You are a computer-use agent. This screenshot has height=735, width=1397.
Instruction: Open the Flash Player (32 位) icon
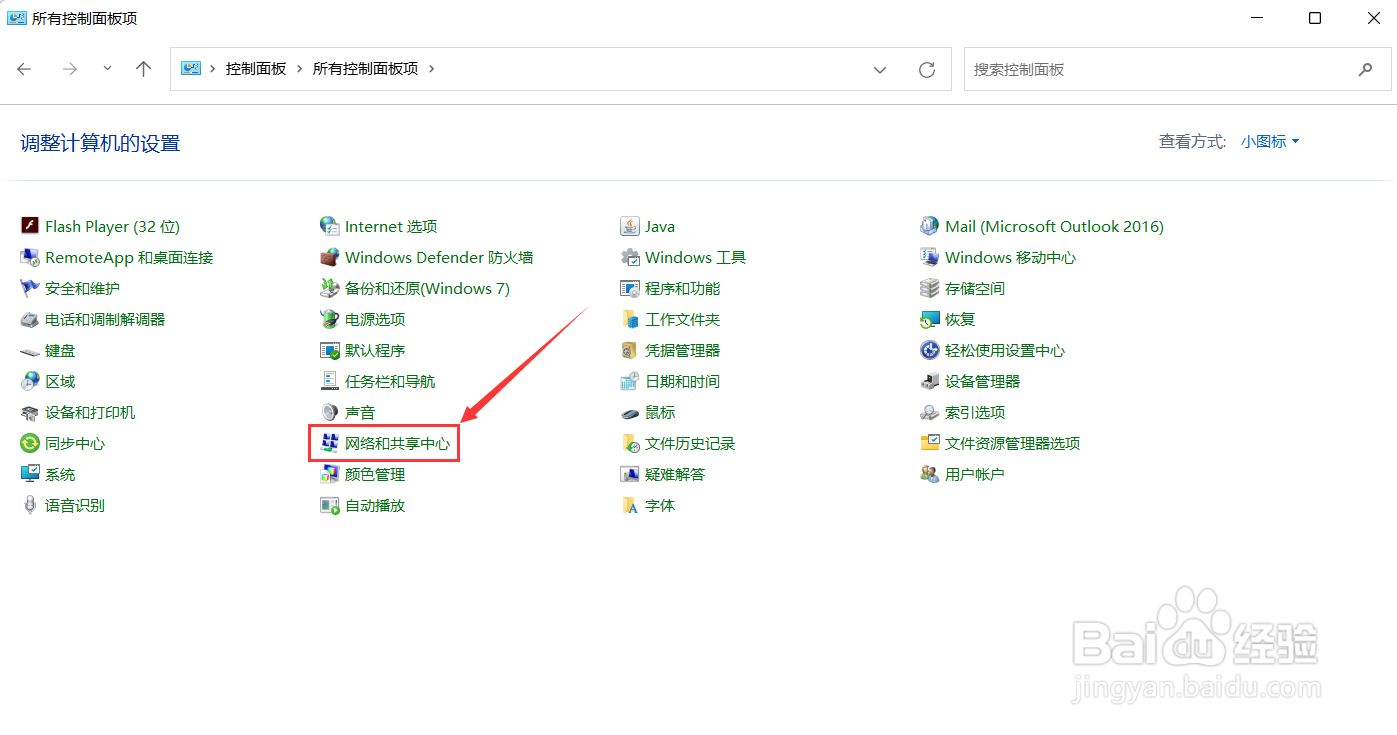point(30,227)
